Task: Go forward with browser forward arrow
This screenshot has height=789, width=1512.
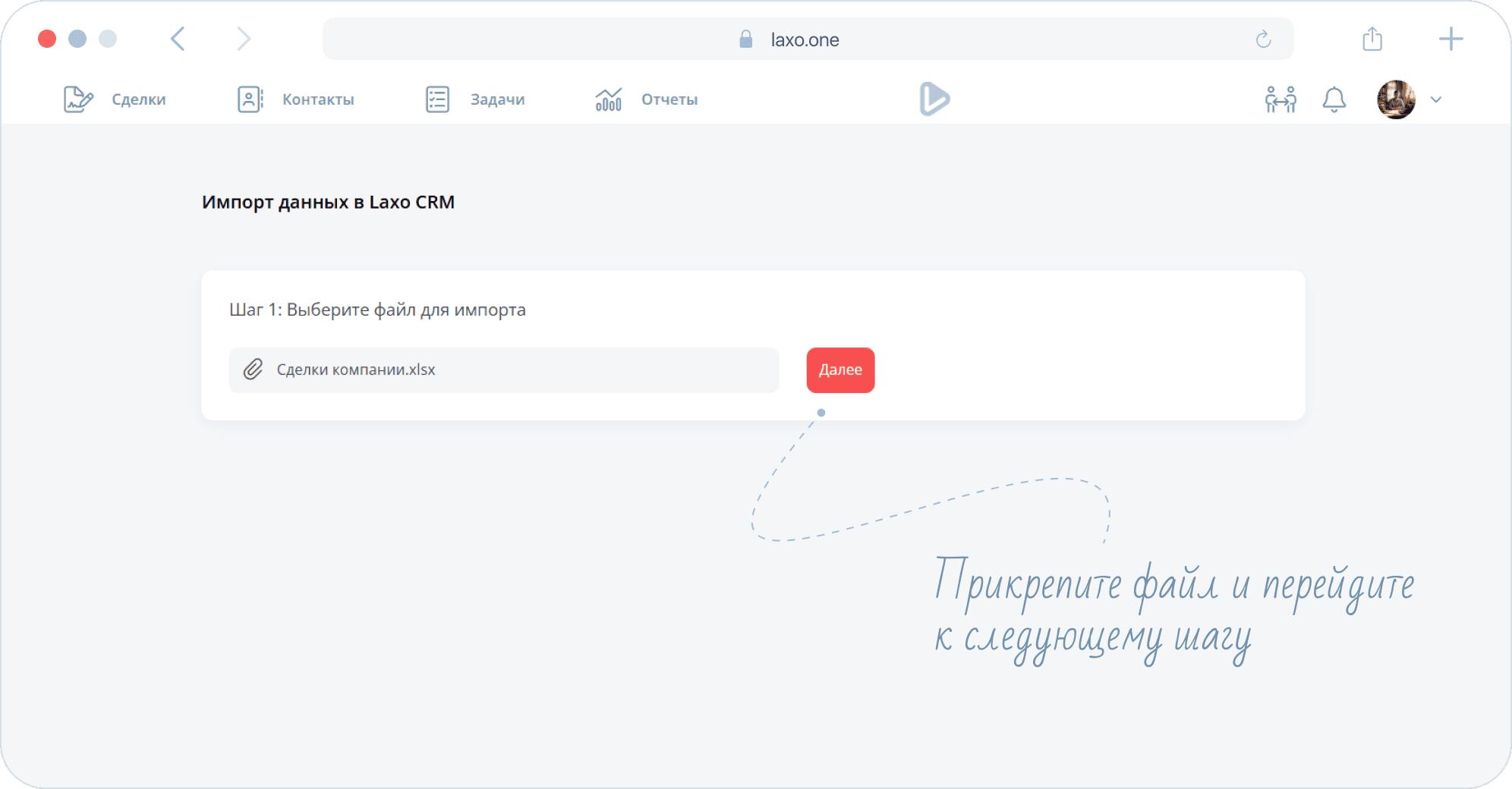Action: coord(243,39)
